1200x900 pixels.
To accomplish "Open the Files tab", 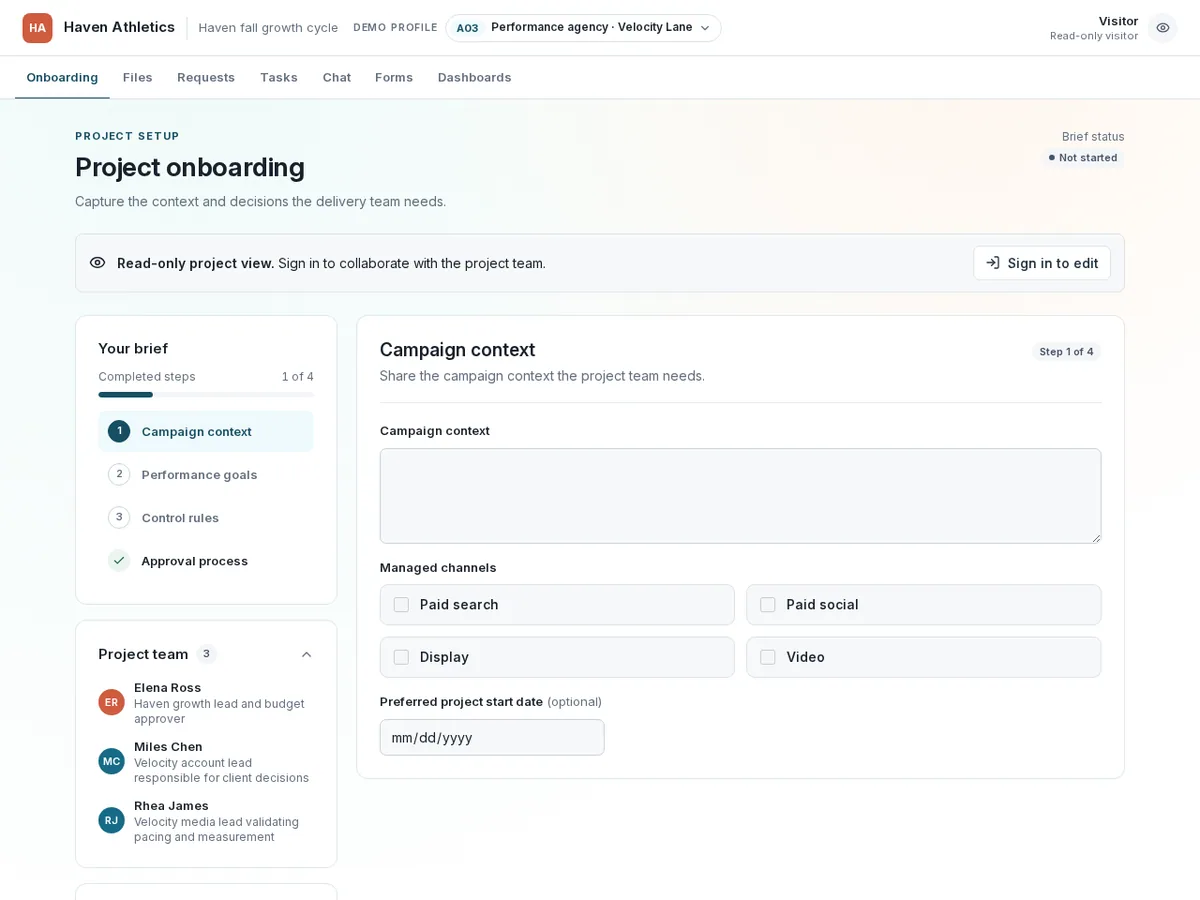I will (138, 77).
